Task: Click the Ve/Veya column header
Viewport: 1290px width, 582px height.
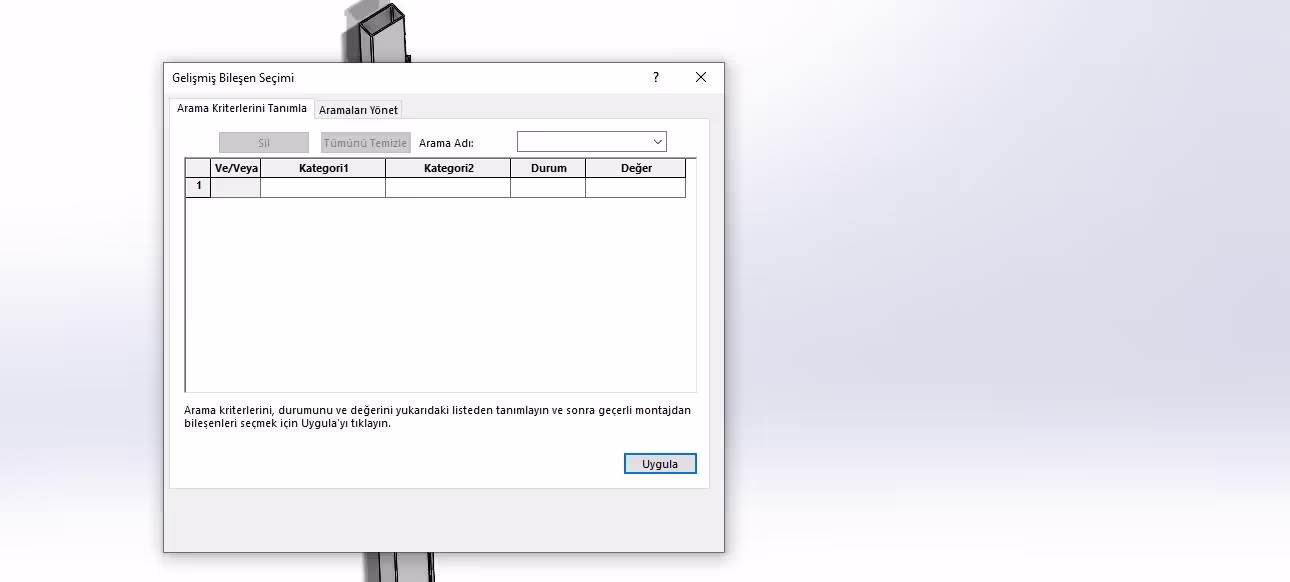Action: click(236, 168)
